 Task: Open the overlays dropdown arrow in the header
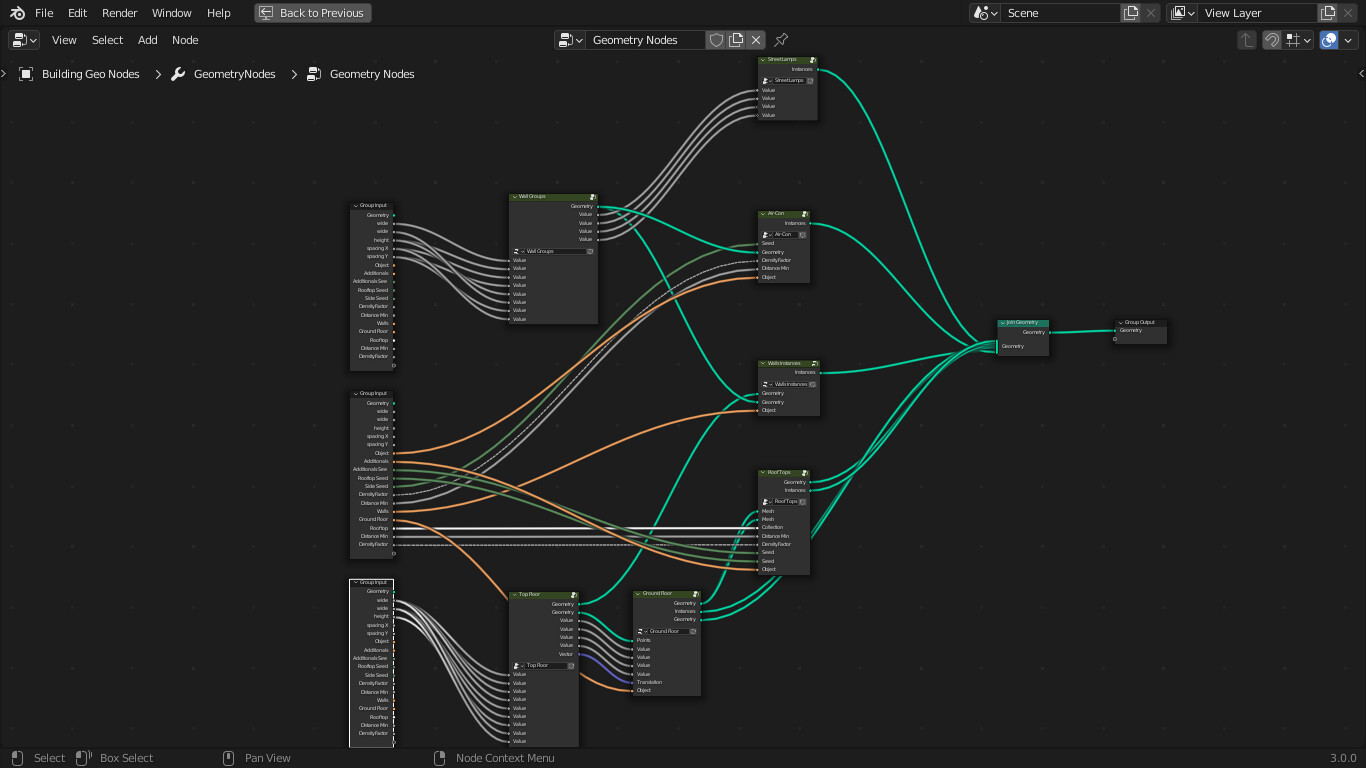tap(1348, 40)
